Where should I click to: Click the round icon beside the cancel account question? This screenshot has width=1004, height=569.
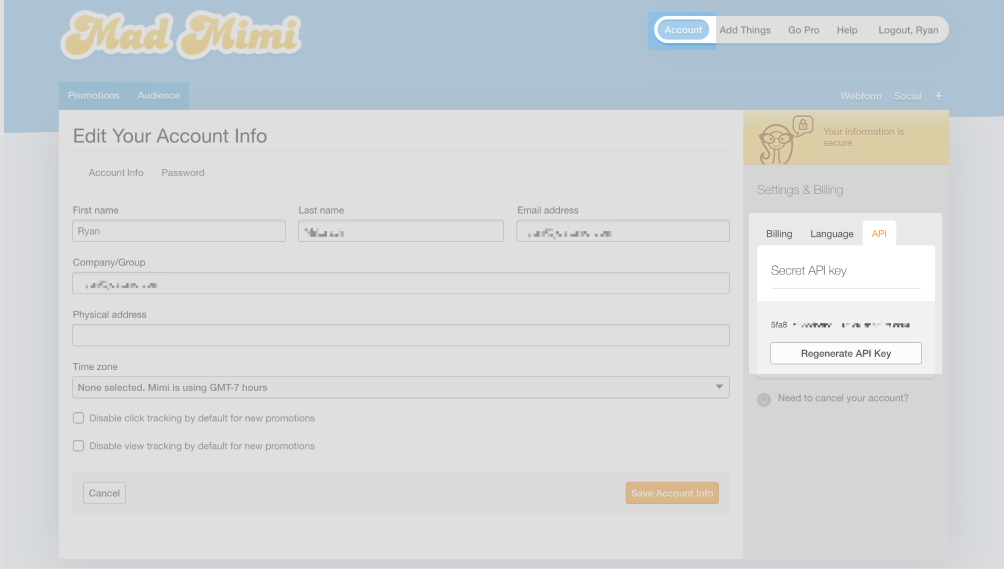(x=764, y=399)
